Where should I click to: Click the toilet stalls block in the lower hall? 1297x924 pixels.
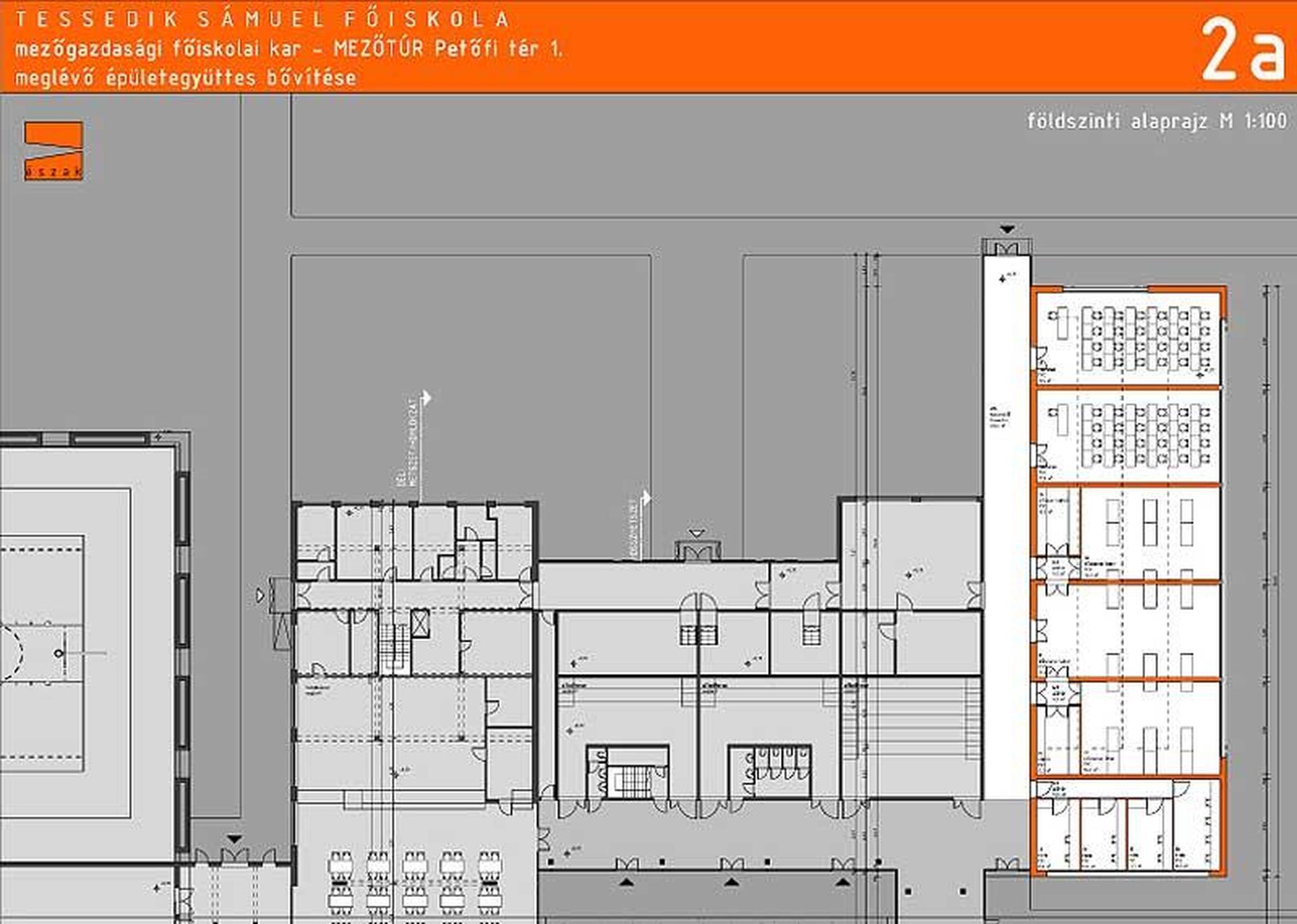coord(770,771)
